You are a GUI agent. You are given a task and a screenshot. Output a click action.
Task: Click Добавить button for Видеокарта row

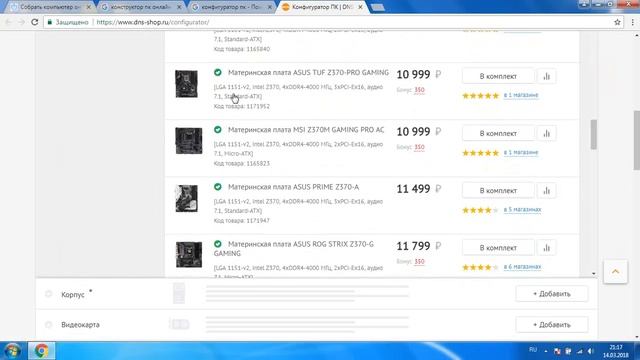point(552,325)
